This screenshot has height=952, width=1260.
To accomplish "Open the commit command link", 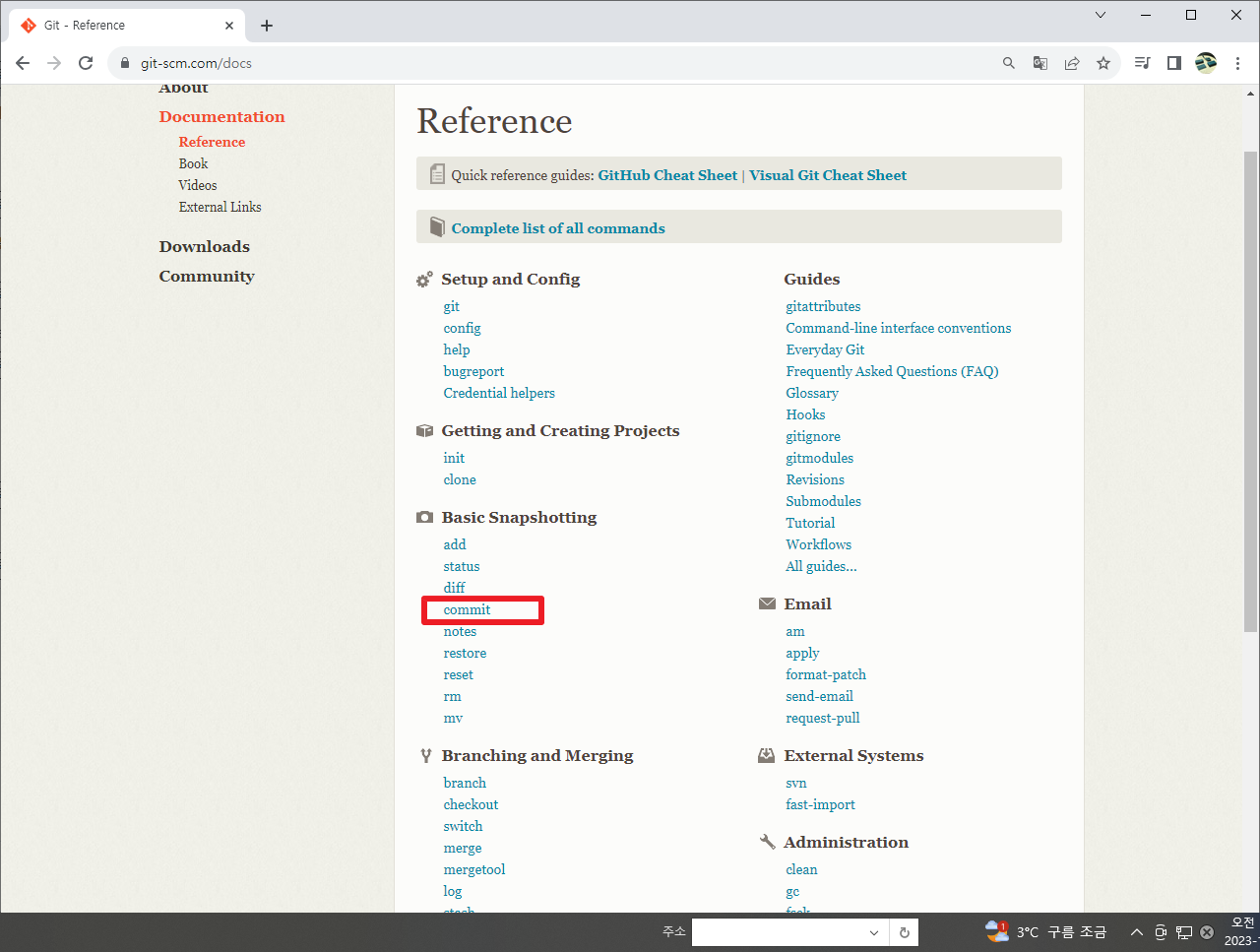I will [467, 609].
